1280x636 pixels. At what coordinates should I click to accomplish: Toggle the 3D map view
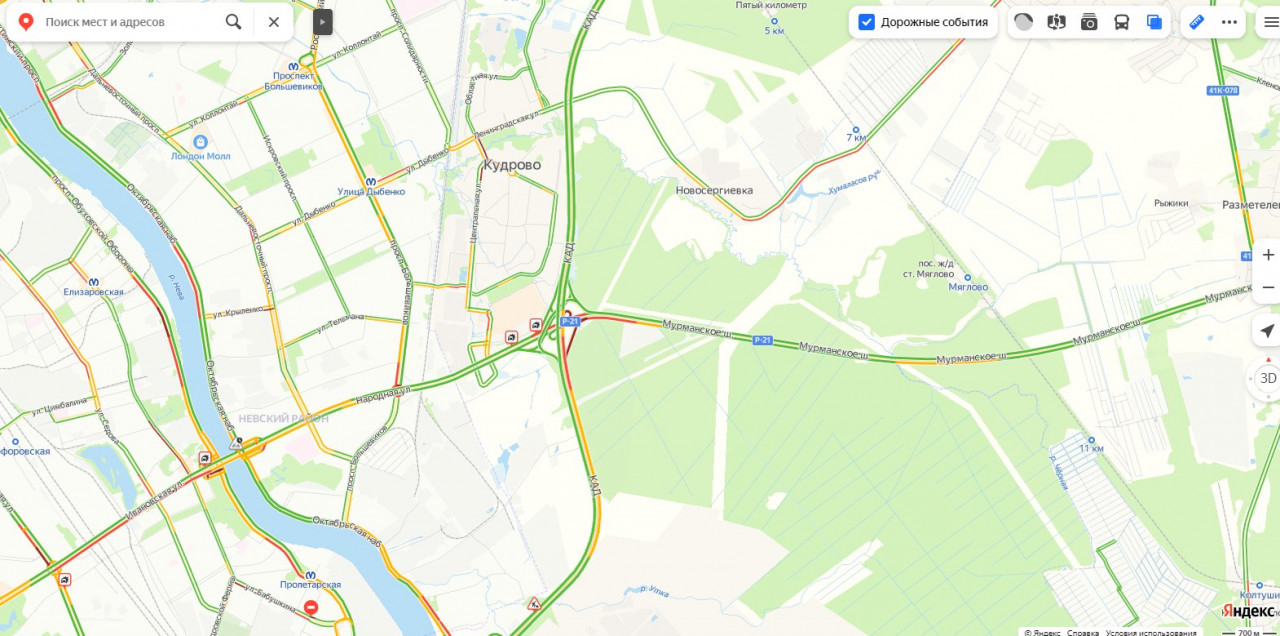(1268, 378)
